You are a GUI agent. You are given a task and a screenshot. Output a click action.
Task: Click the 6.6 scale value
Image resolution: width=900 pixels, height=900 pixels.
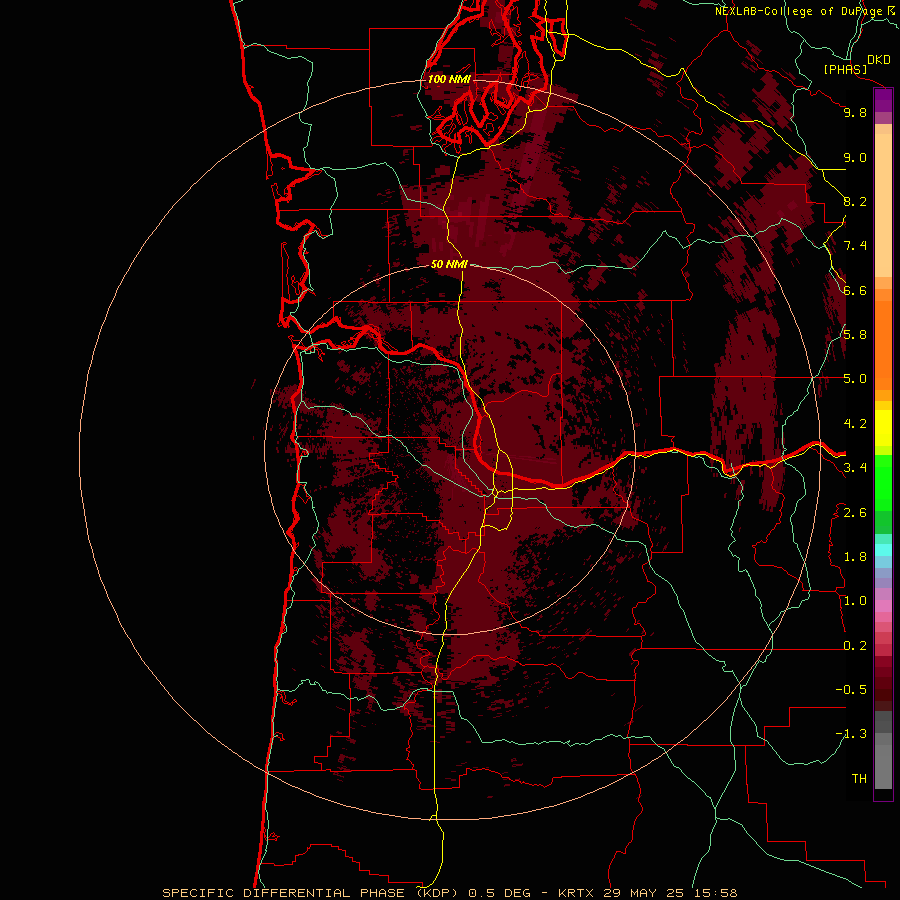click(x=855, y=290)
